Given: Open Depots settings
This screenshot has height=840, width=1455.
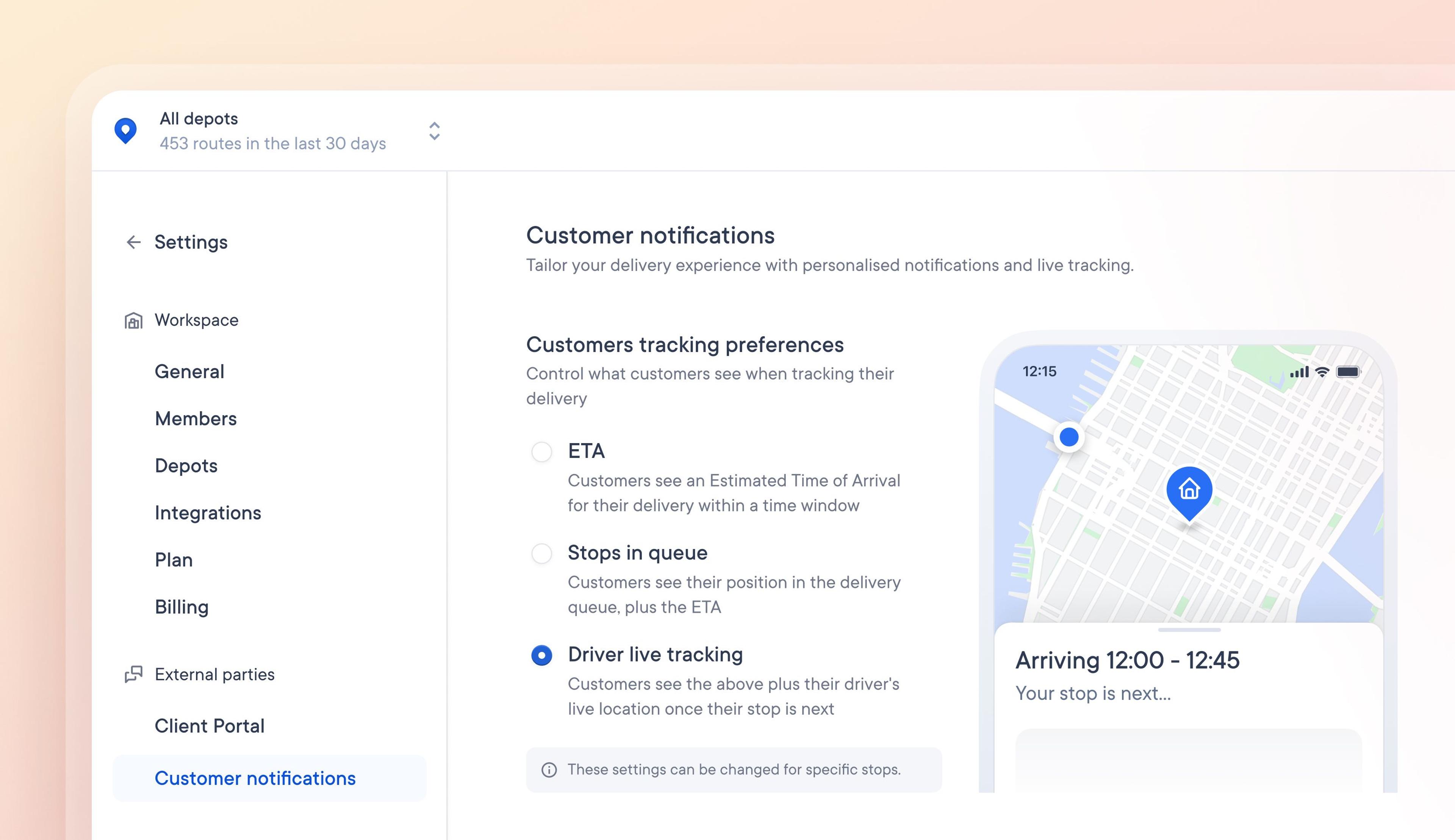Looking at the screenshot, I should (186, 466).
